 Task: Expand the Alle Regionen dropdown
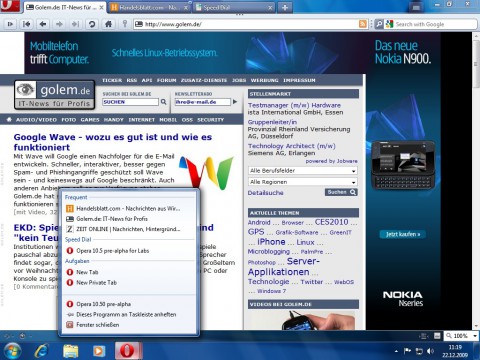coord(303,182)
